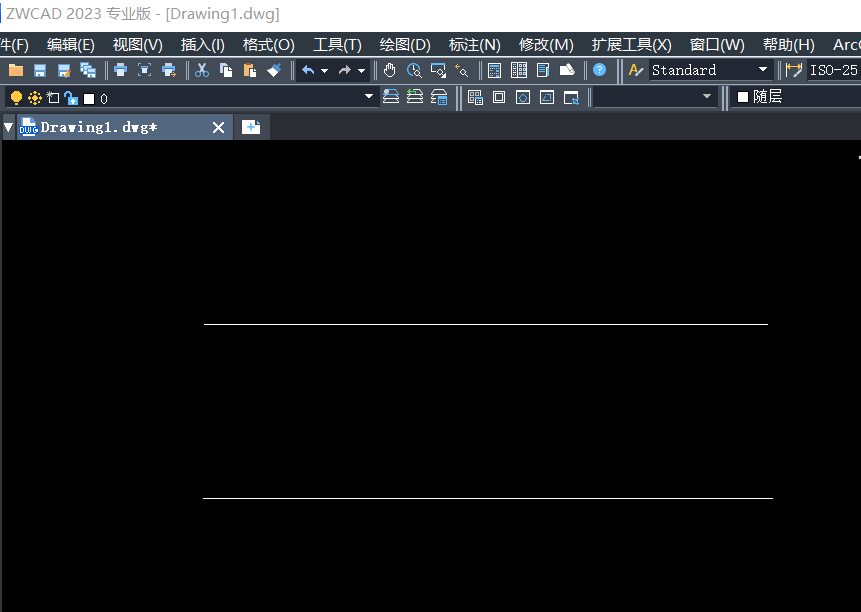Viewport: 861px width, 612px height.
Task: Print the drawing using the printer icon
Action: pyautogui.click(x=120, y=70)
